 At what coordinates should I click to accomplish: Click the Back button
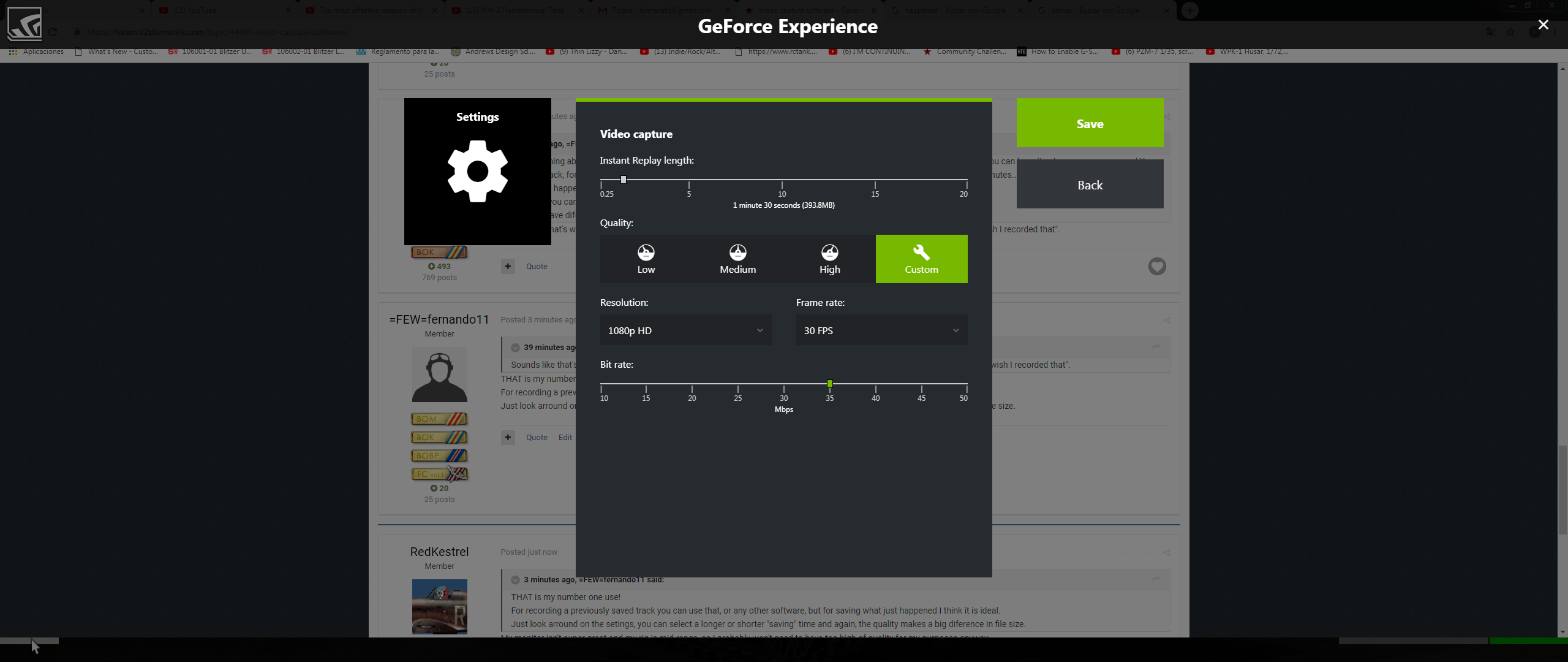click(1090, 185)
